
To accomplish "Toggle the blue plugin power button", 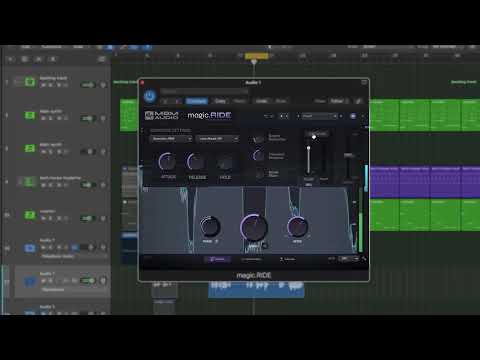I will tap(150, 96).
